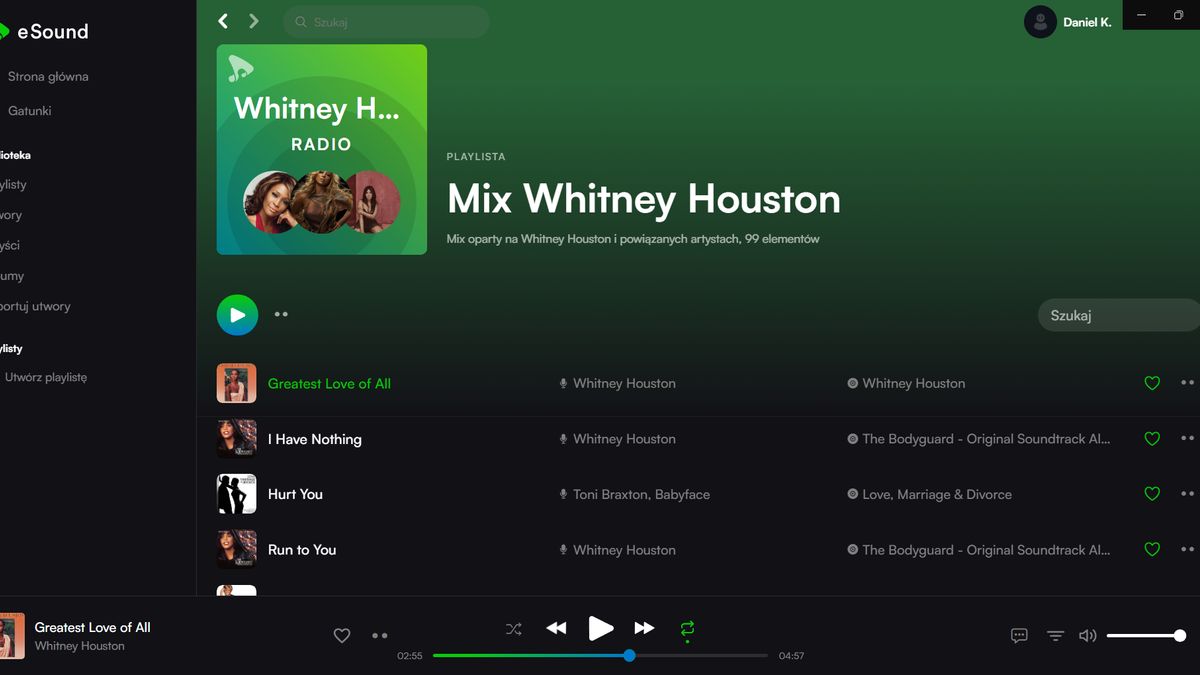Click the top search field

pos(386,22)
